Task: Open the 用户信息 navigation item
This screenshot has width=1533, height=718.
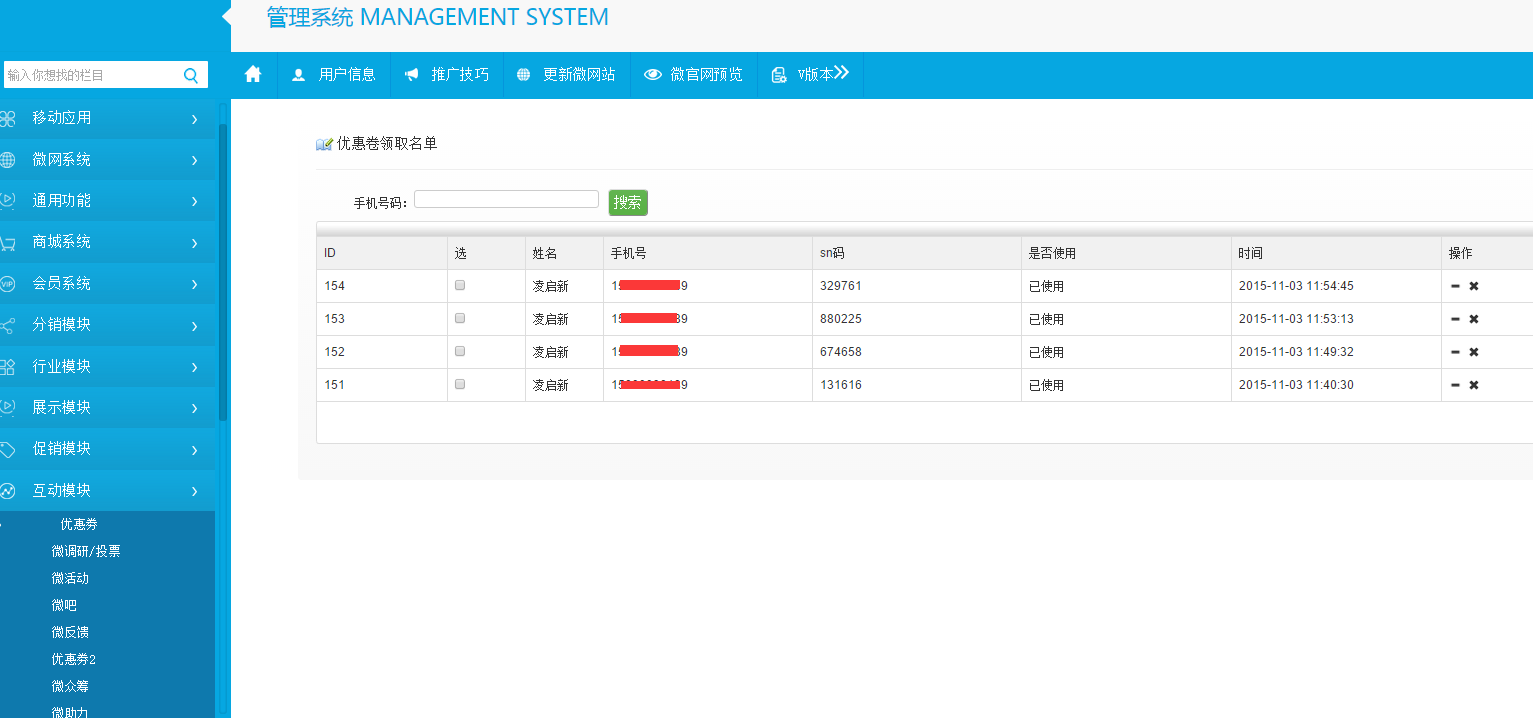Action: click(x=334, y=75)
